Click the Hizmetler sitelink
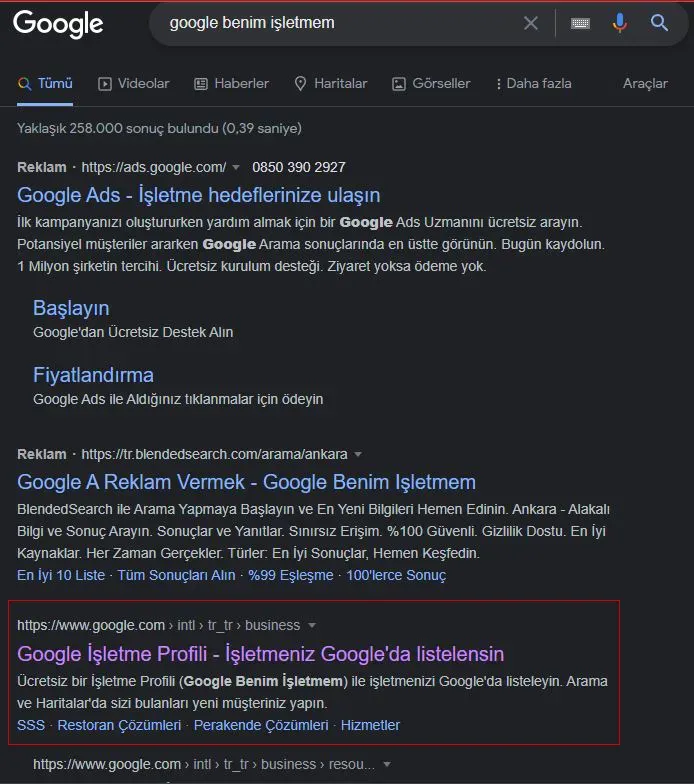Image resolution: width=694 pixels, height=784 pixels. tap(370, 725)
